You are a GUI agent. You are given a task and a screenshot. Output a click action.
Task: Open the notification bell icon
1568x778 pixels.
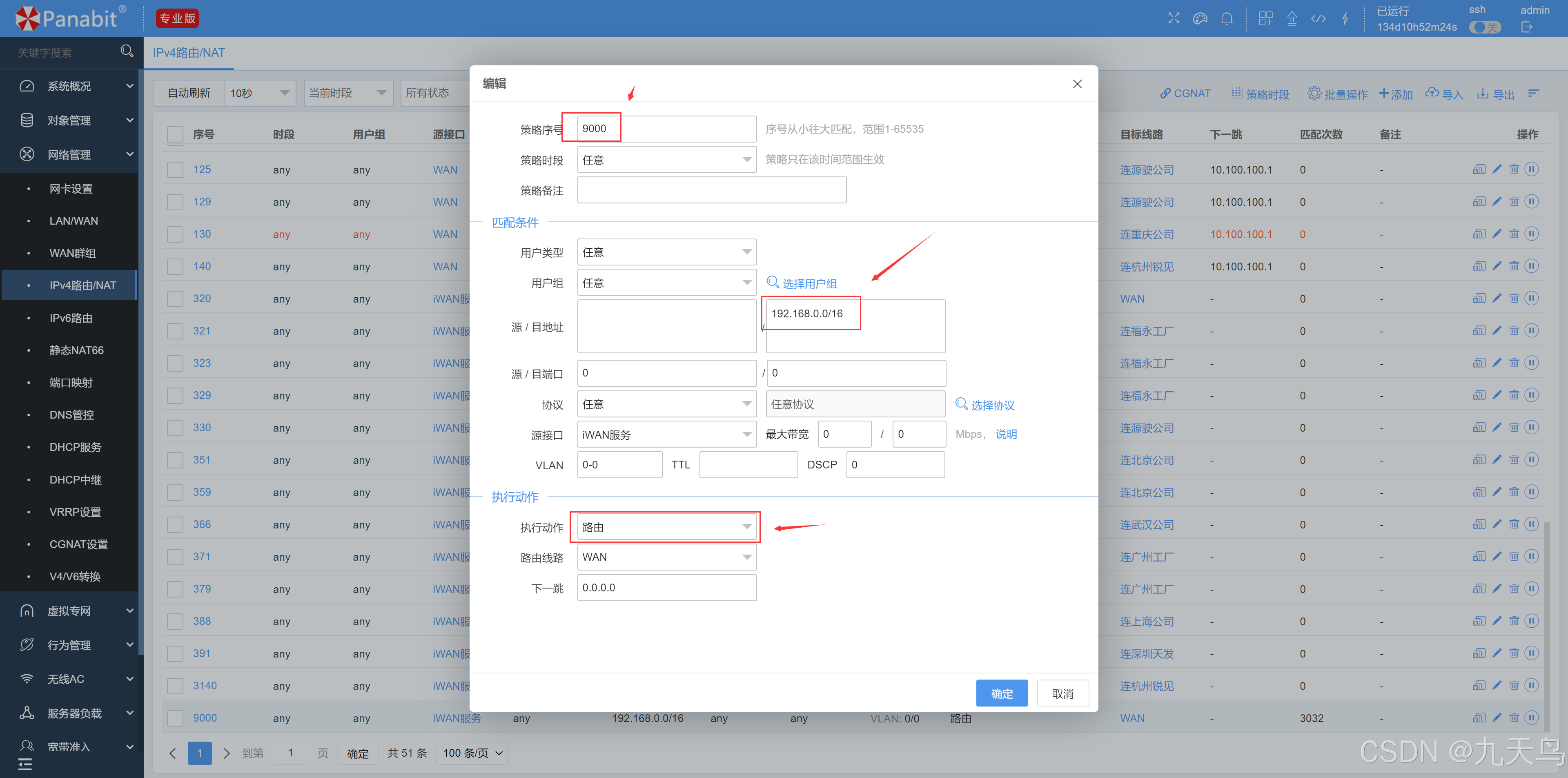[x=1227, y=18]
